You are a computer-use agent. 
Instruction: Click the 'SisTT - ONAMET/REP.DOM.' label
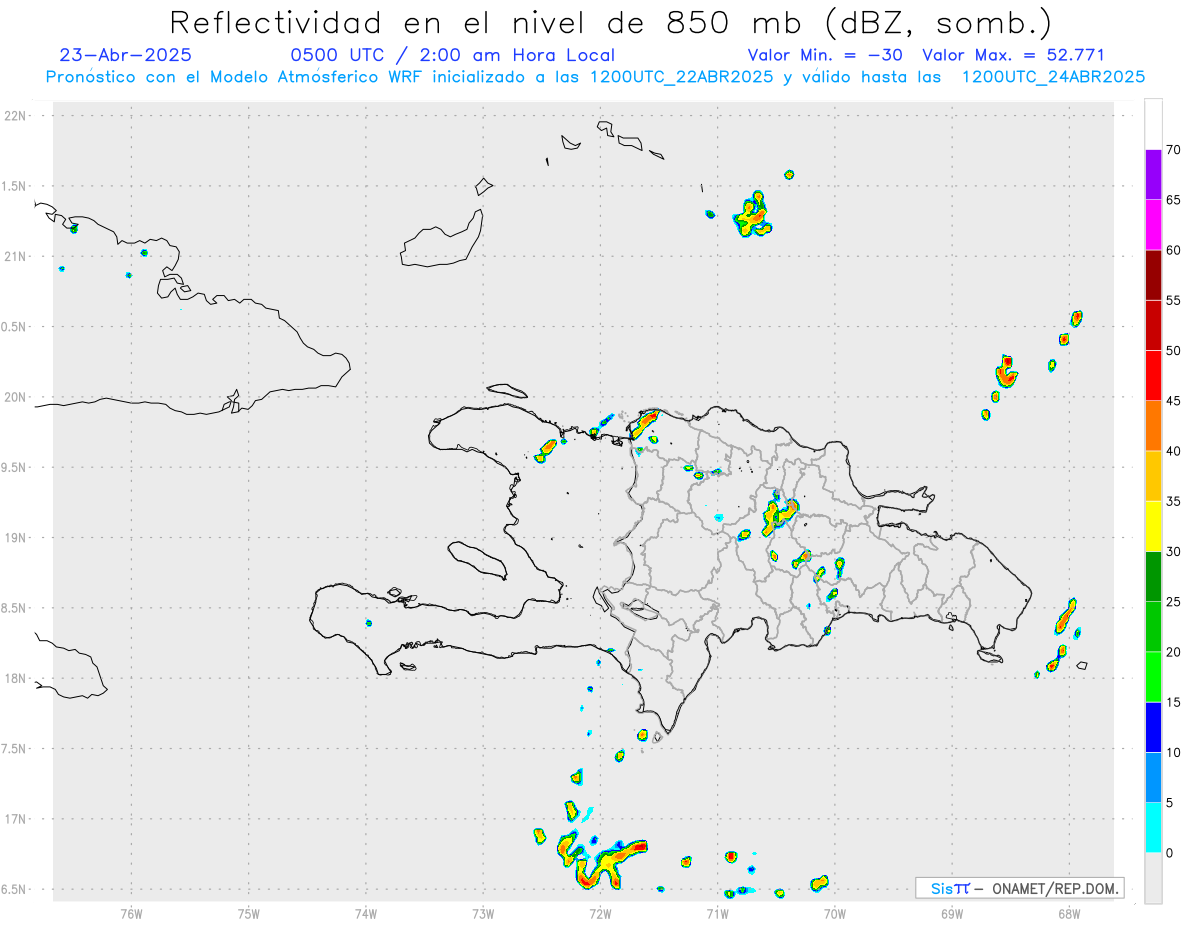tap(1020, 888)
